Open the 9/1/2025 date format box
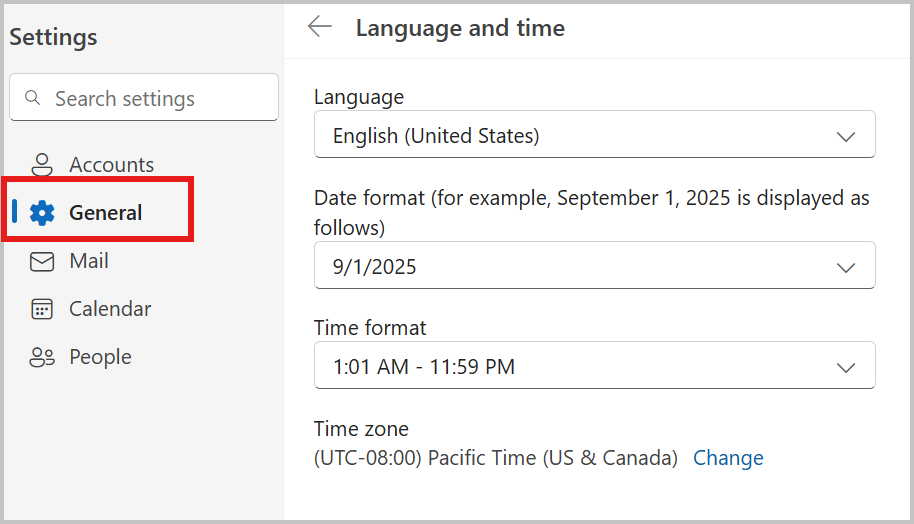This screenshot has height=524, width=914. click(x=595, y=265)
